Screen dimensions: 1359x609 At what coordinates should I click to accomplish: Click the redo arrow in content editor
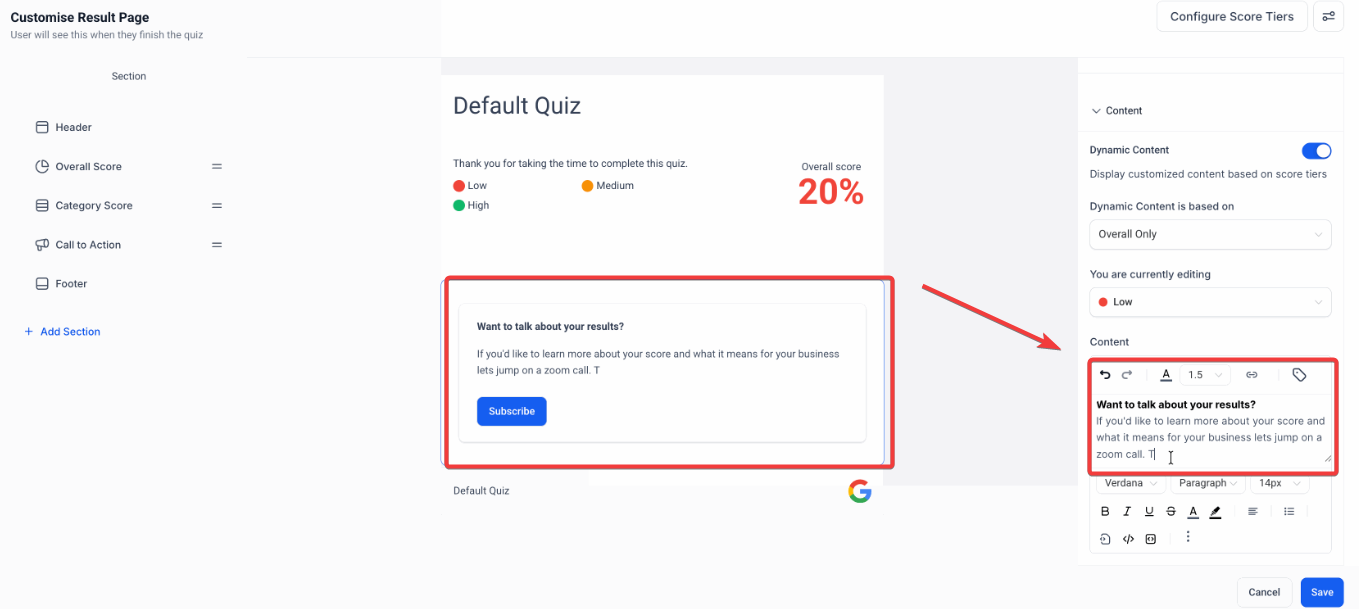pos(1127,375)
